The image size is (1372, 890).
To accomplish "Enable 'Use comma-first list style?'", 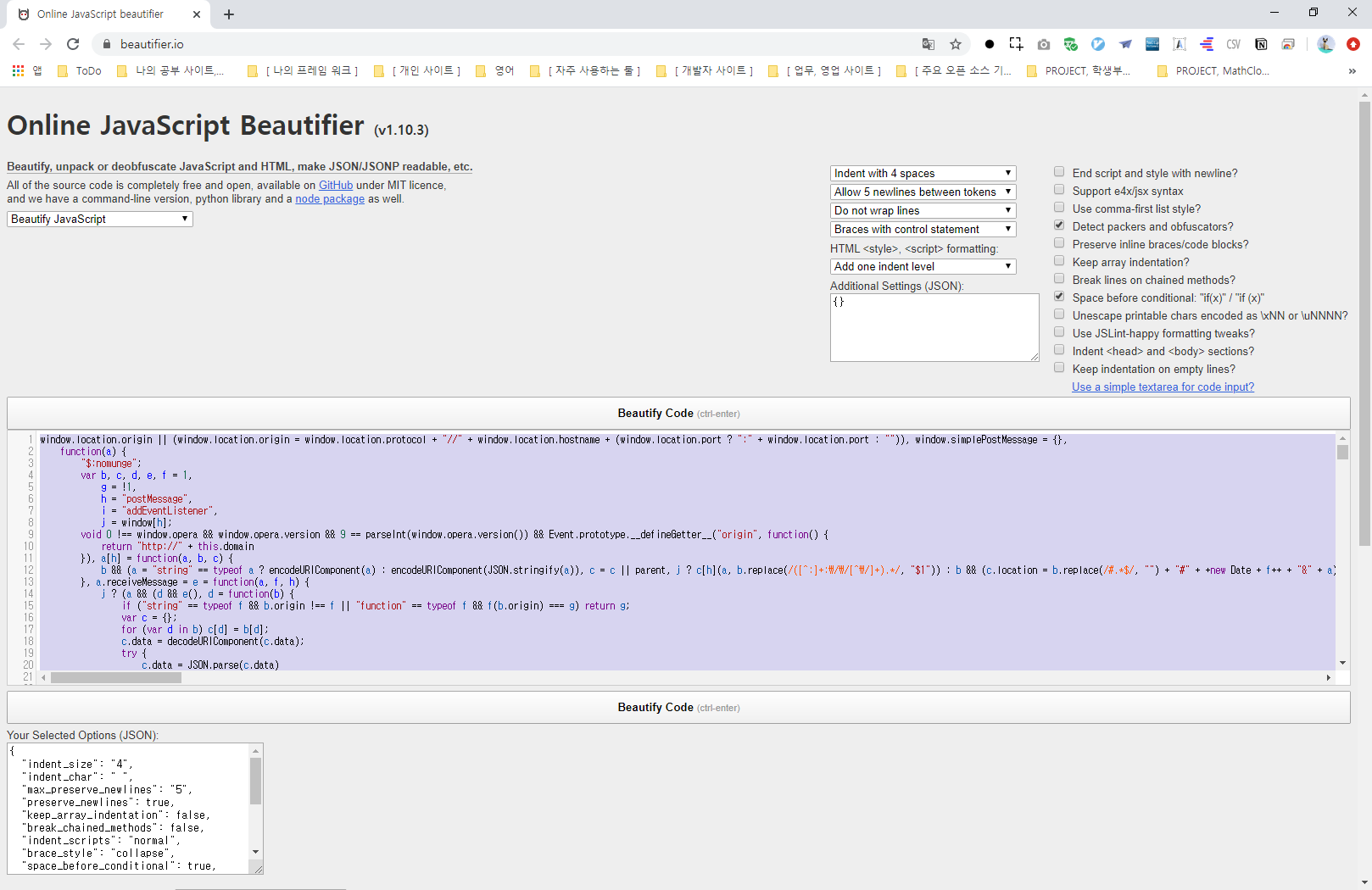I will click(x=1059, y=208).
